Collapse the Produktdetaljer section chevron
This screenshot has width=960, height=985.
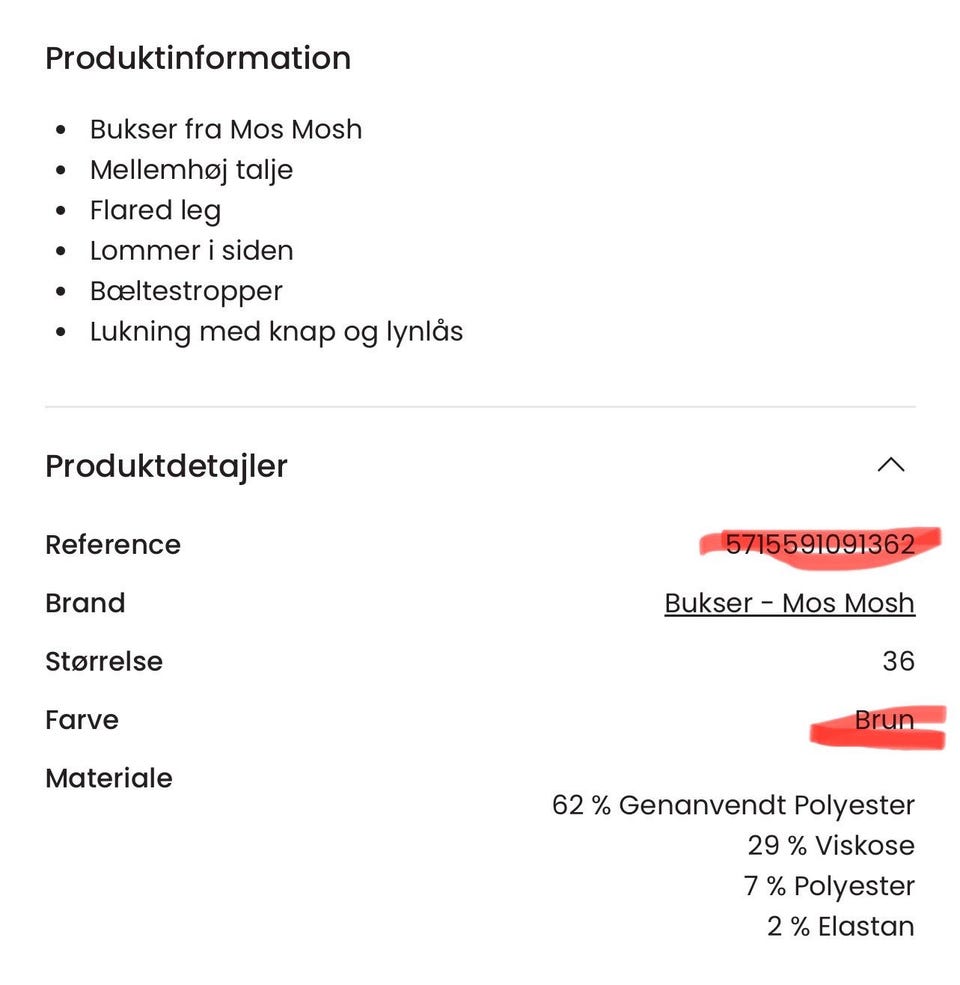click(x=890, y=465)
